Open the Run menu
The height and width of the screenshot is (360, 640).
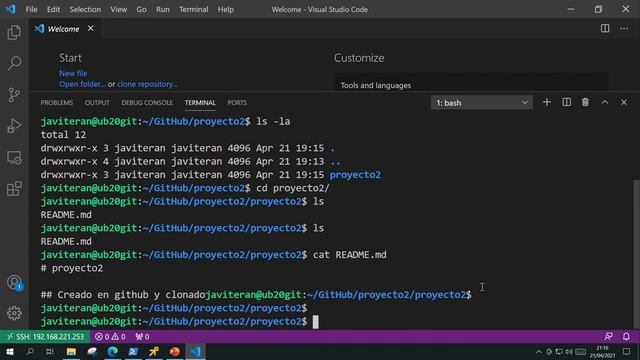[162, 9]
